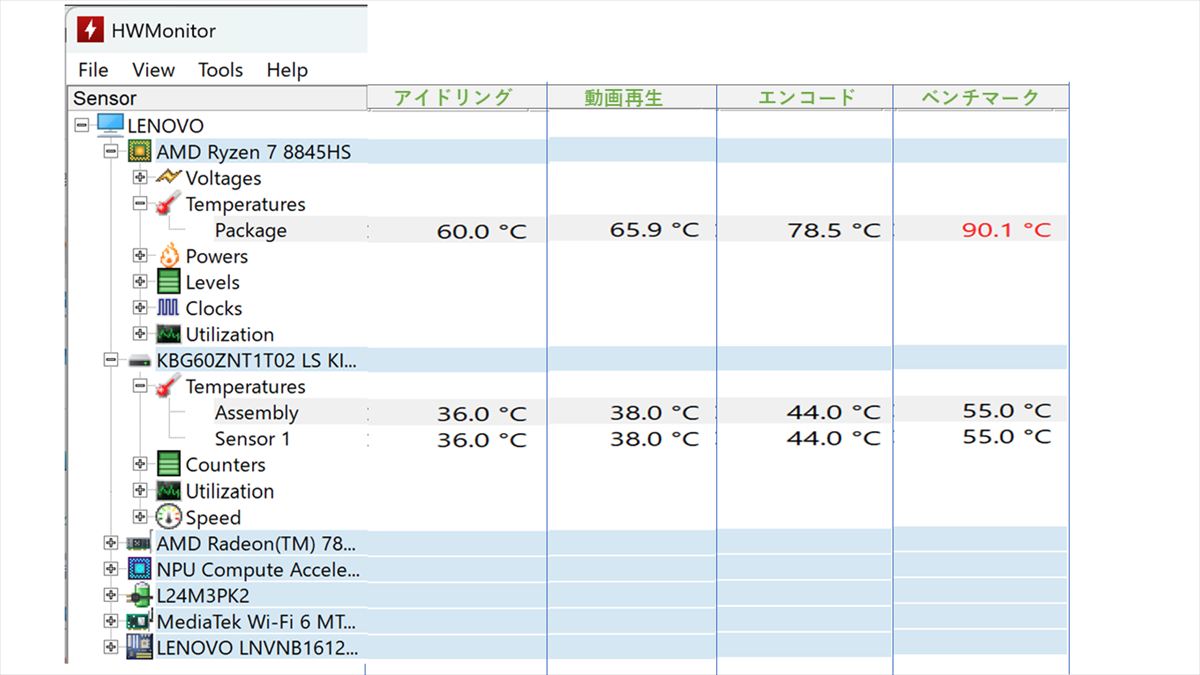Click the LENOVO LNVNB1612 motherboard icon

pyautogui.click(x=140, y=648)
